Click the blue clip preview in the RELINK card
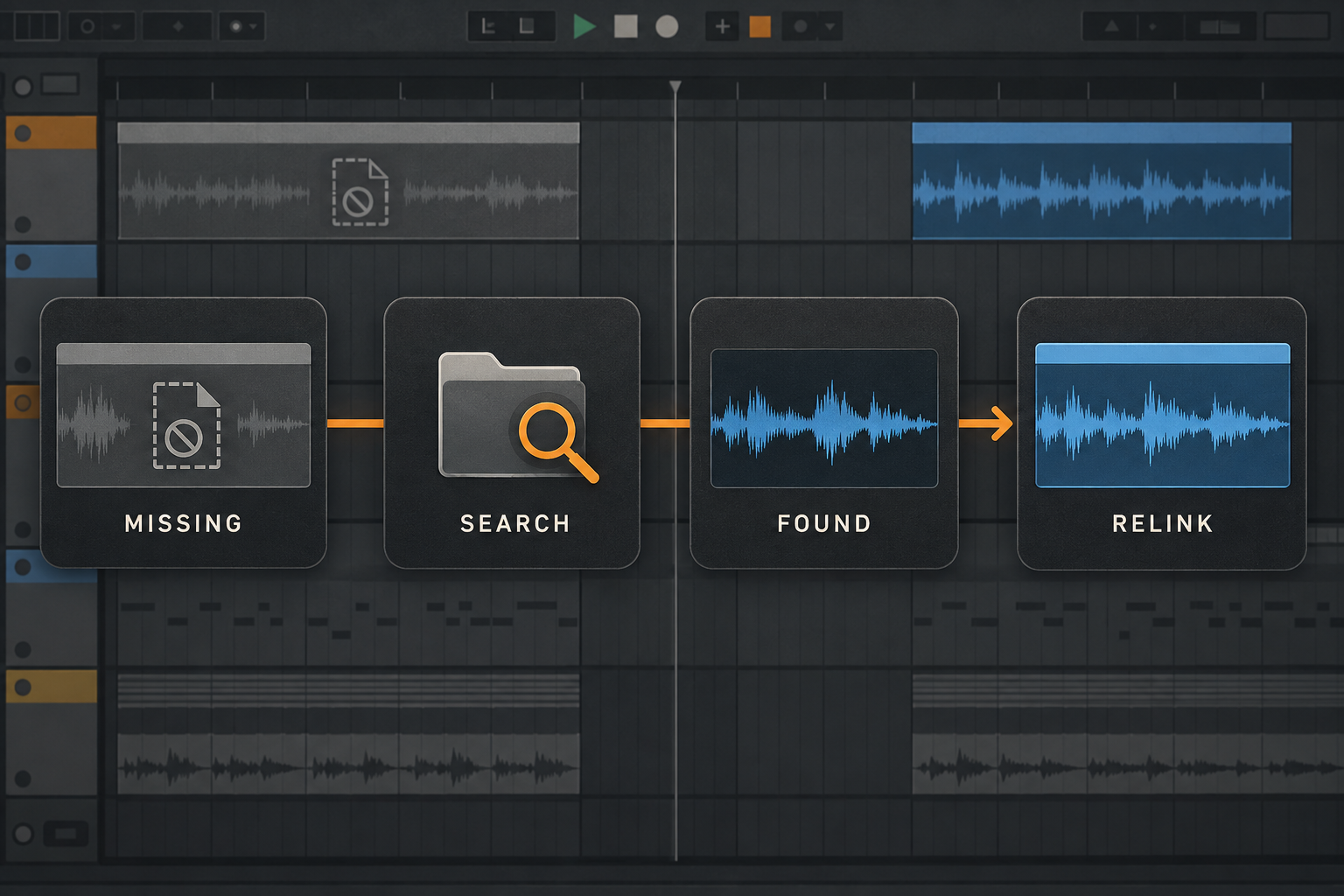Image resolution: width=1344 pixels, height=896 pixels. click(1162, 415)
